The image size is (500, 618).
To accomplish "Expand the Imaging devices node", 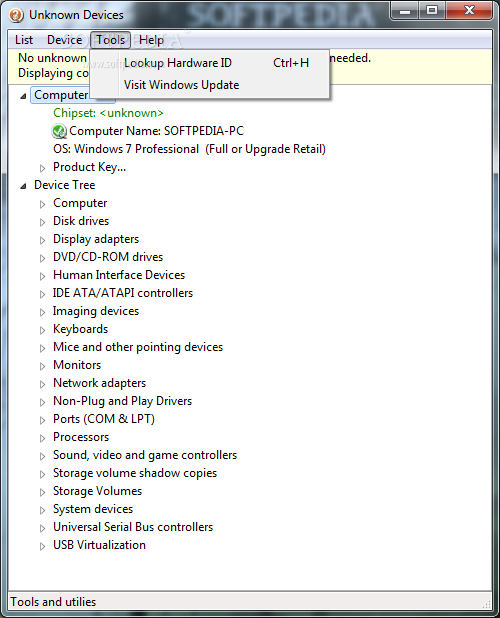I will pyautogui.click(x=43, y=312).
